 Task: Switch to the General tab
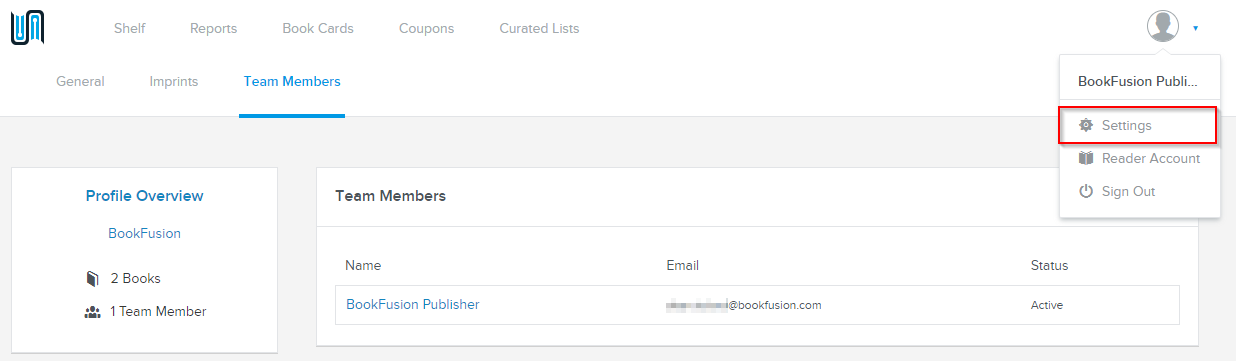pyautogui.click(x=80, y=81)
